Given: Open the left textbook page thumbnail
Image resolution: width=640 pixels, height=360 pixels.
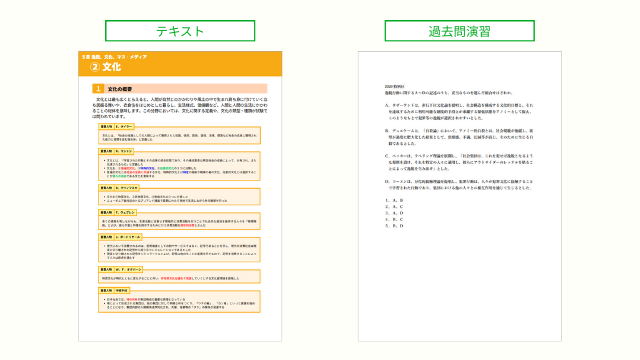Looking at the screenshot, I should click(x=180, y=196).
